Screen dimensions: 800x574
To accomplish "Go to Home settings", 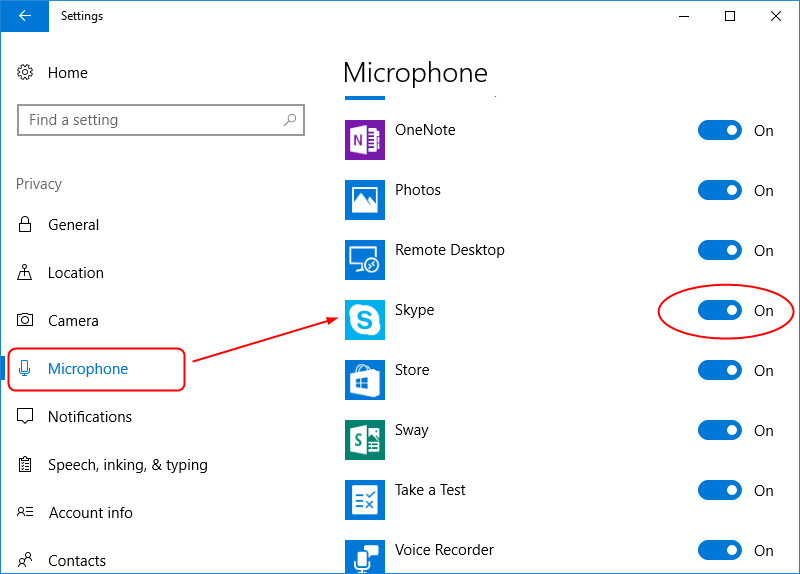I will 68,72.
